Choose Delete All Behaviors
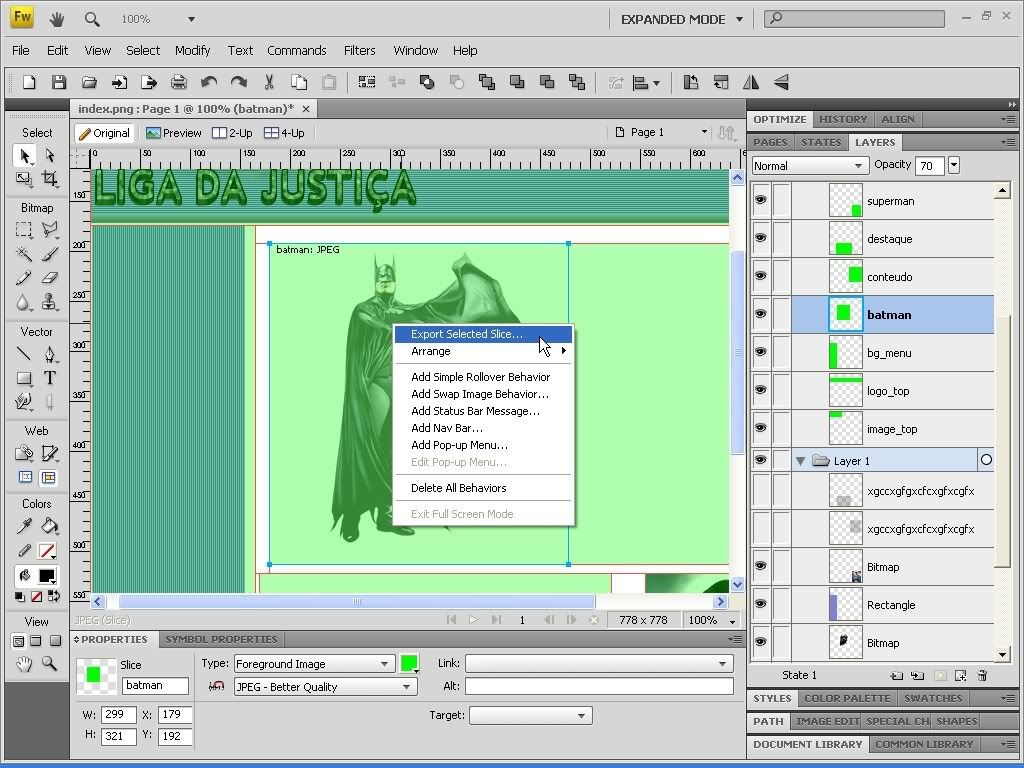 [x=483, y=488]
